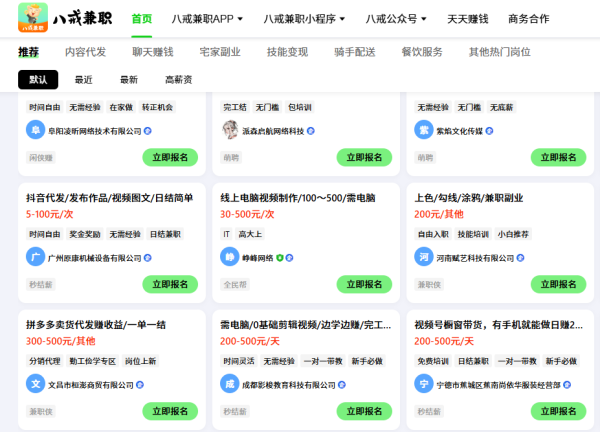Select the 内容代发 category tab
600x432 pixels.
point(85,52)
